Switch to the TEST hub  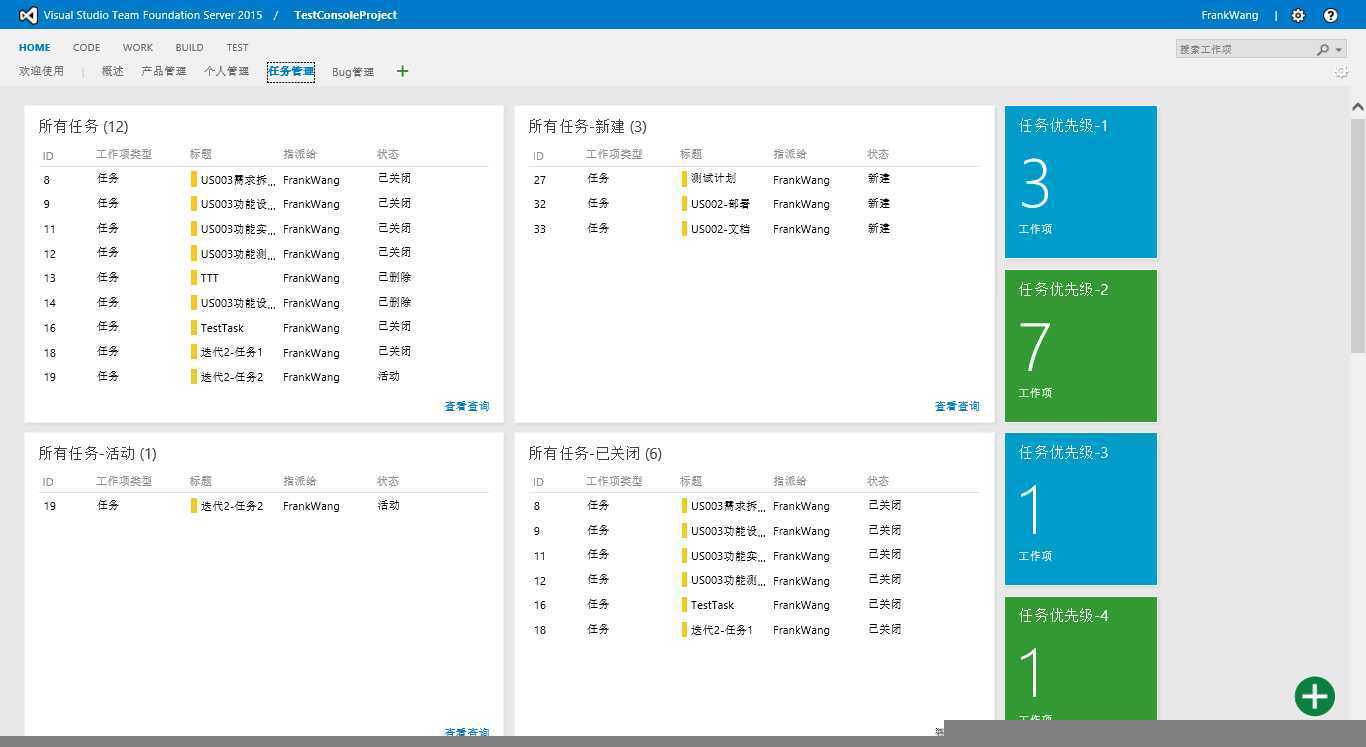[x=237, y=47]
